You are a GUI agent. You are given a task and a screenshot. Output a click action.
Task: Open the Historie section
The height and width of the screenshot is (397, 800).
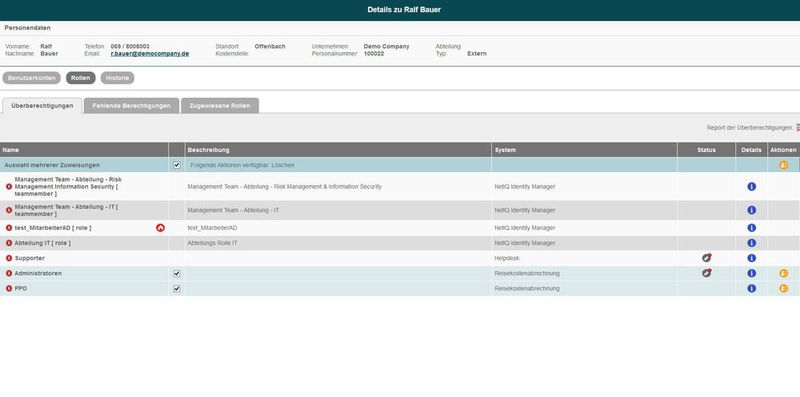point(117,78)
